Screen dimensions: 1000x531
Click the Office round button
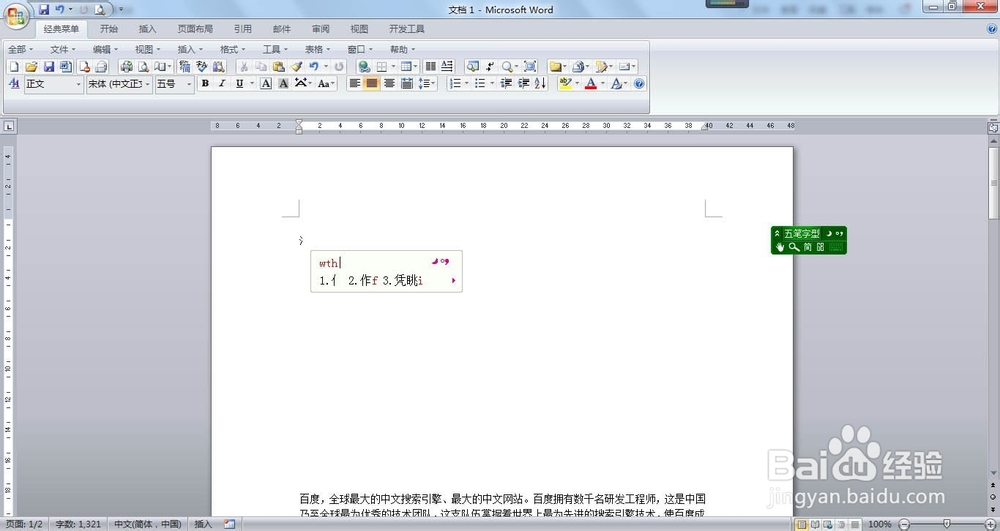(x=16, y=16)
